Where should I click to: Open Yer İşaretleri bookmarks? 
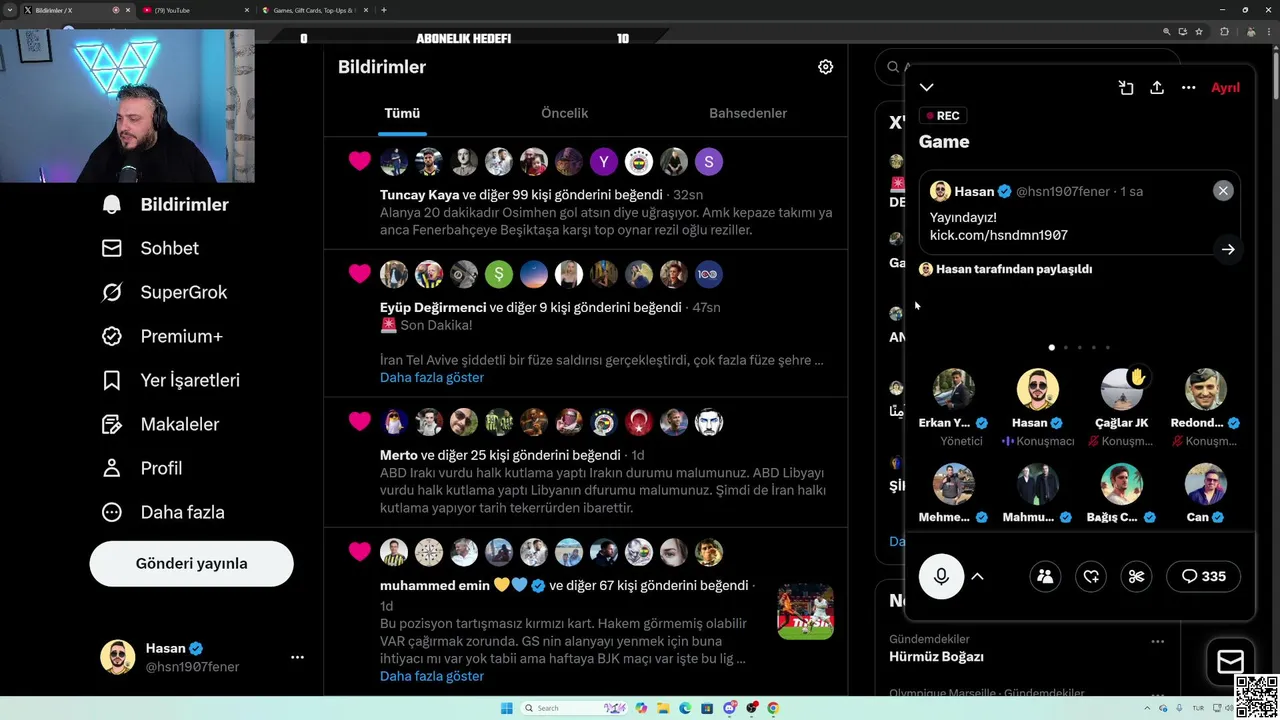170,380
